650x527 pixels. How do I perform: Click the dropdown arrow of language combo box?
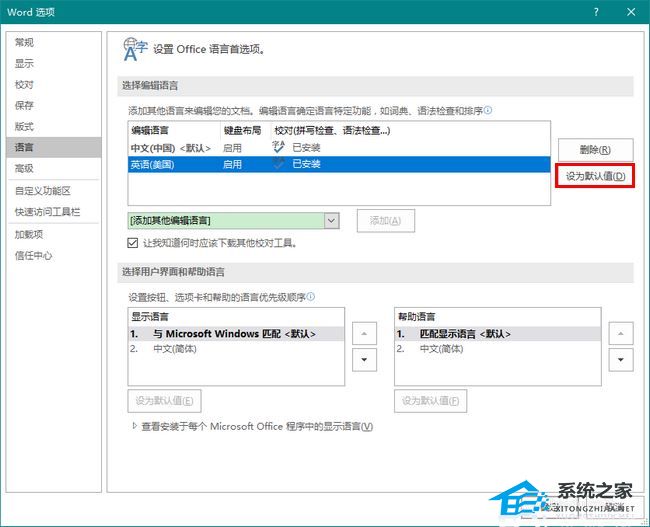[x=331, y=221]
